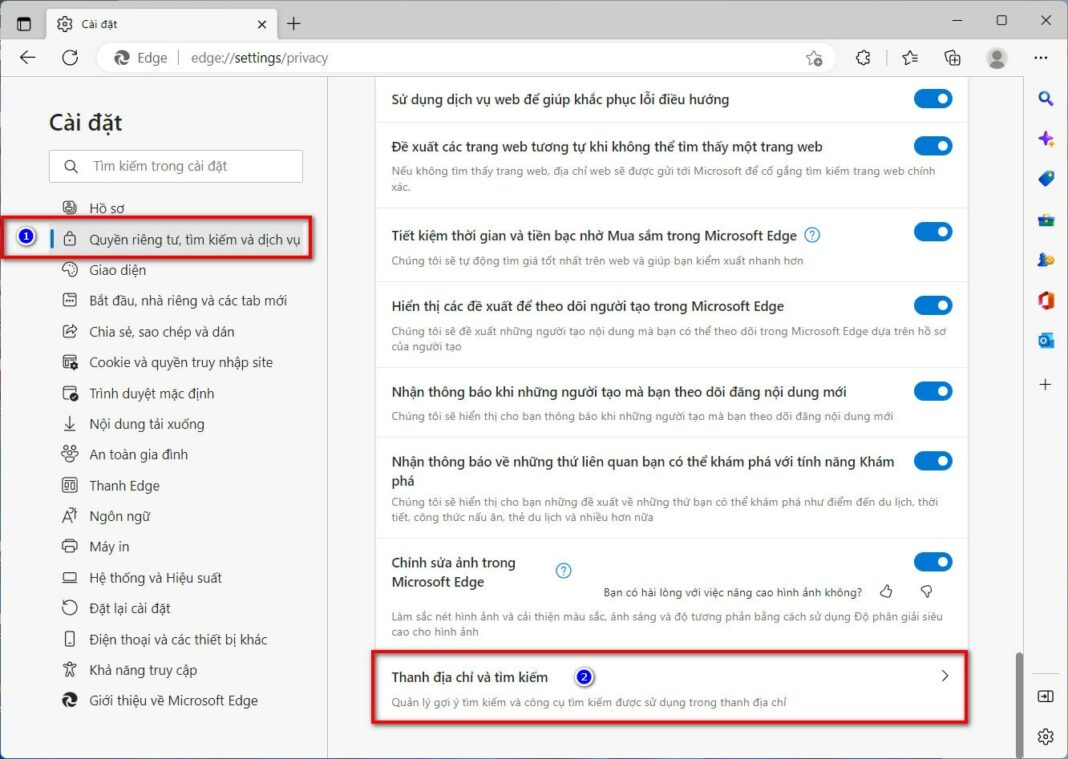1068x759 pixels.
Task: Open the sidebar Shopping tag icon
Action: [1046, 179]
